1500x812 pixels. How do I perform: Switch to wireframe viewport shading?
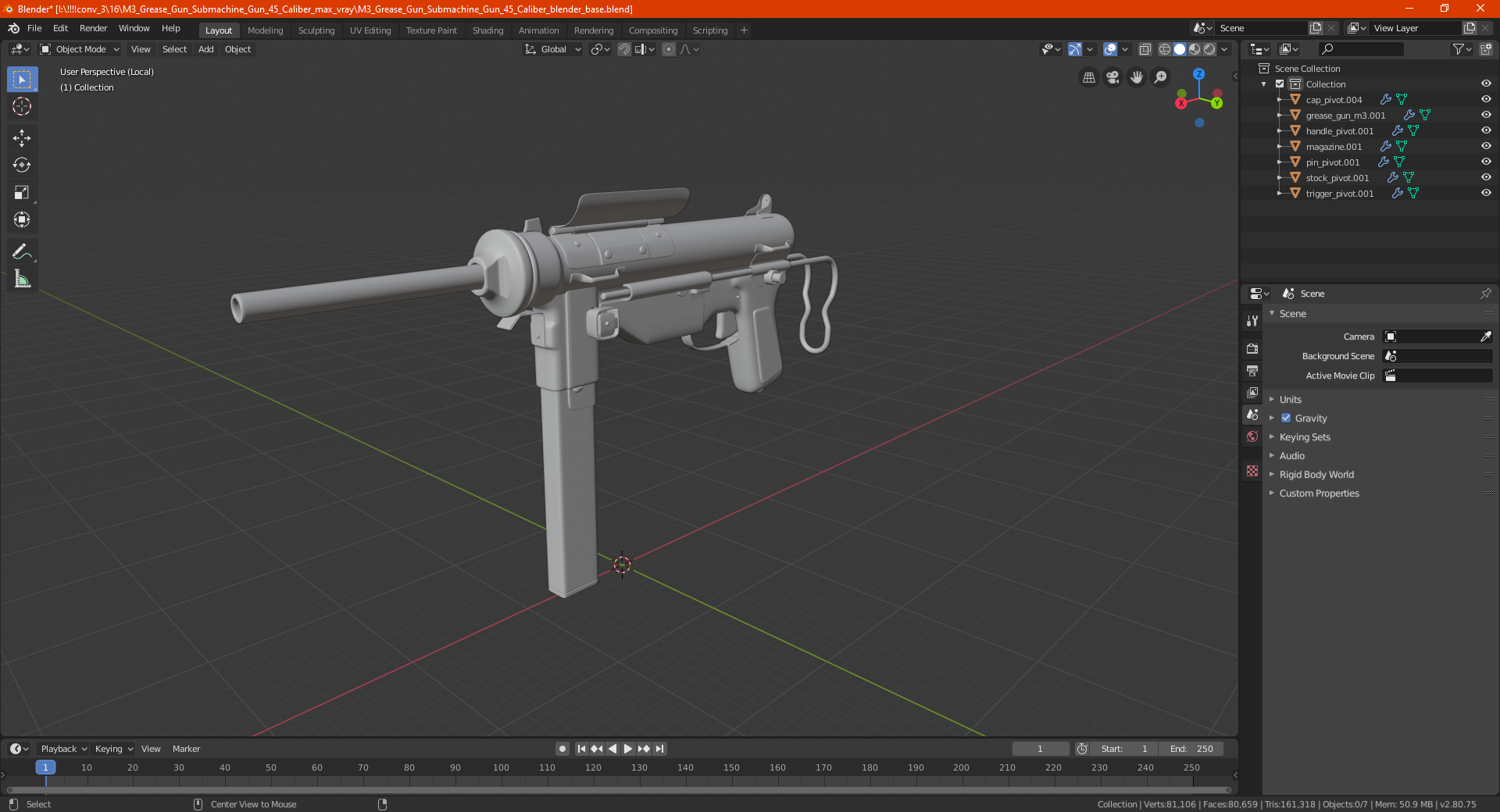tap(1165, 49)
